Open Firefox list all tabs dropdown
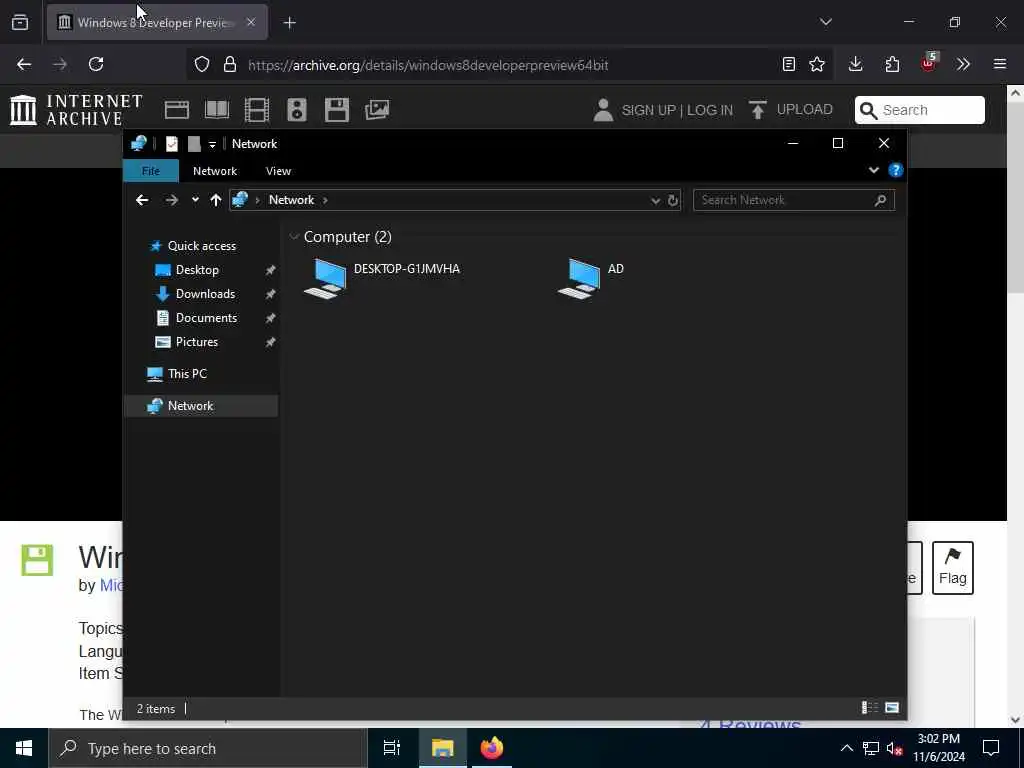This screenshot has height=768, width=1024. click(x=825, y=22)
